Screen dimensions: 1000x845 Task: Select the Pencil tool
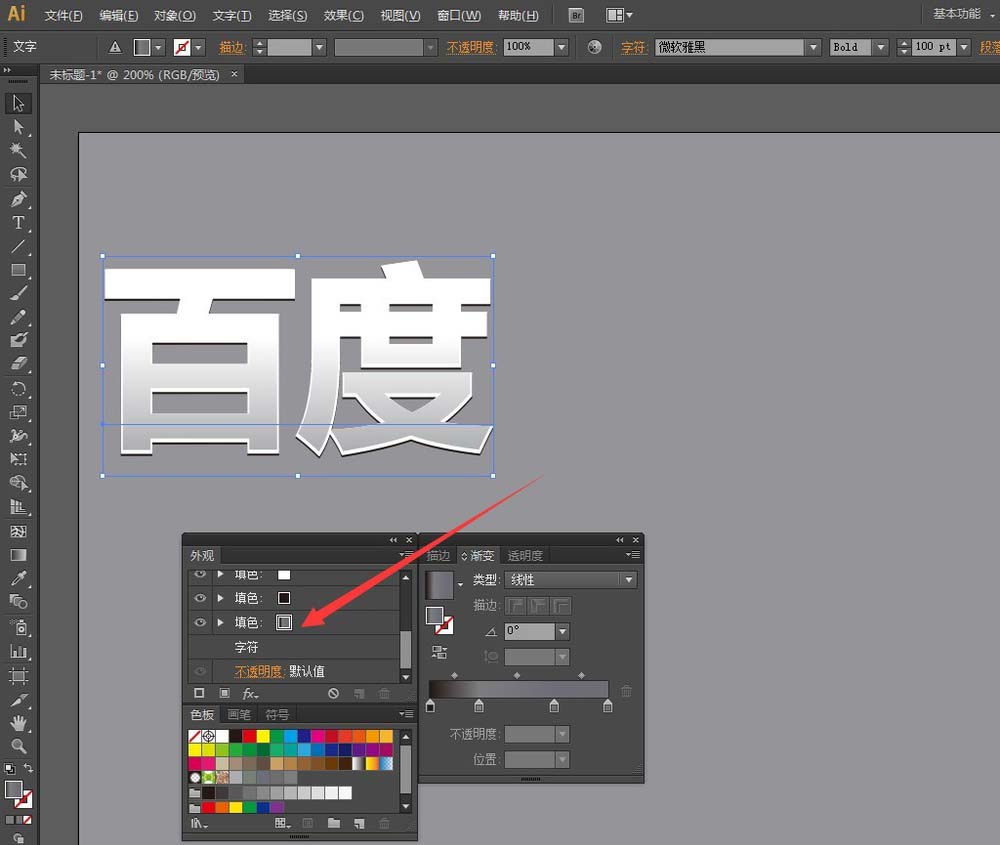18,317
